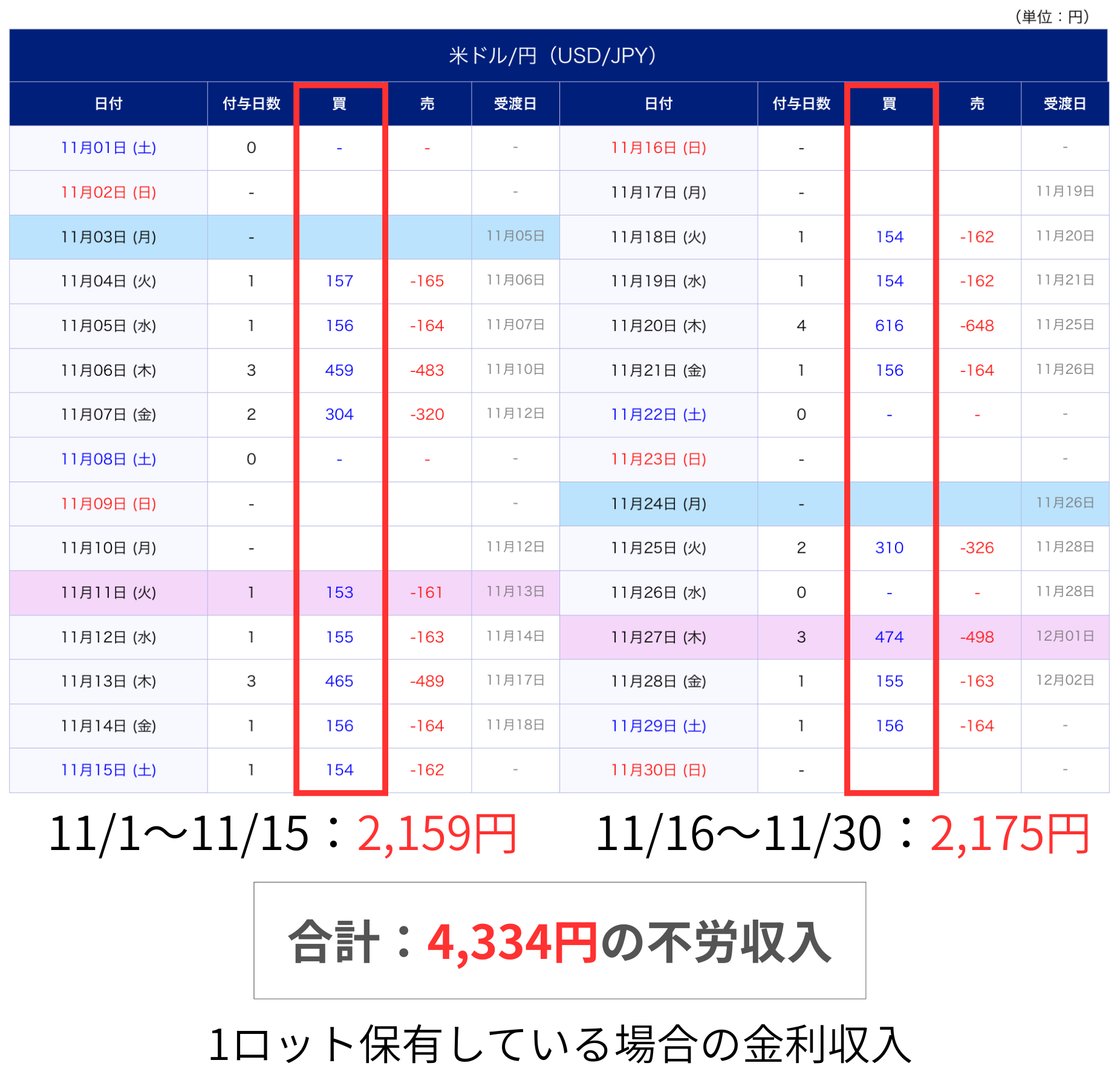Viewport: 1120px width, 1089px height.
Task: Click the 2,175円 second-half total
Action: (x=1009, y=834)
